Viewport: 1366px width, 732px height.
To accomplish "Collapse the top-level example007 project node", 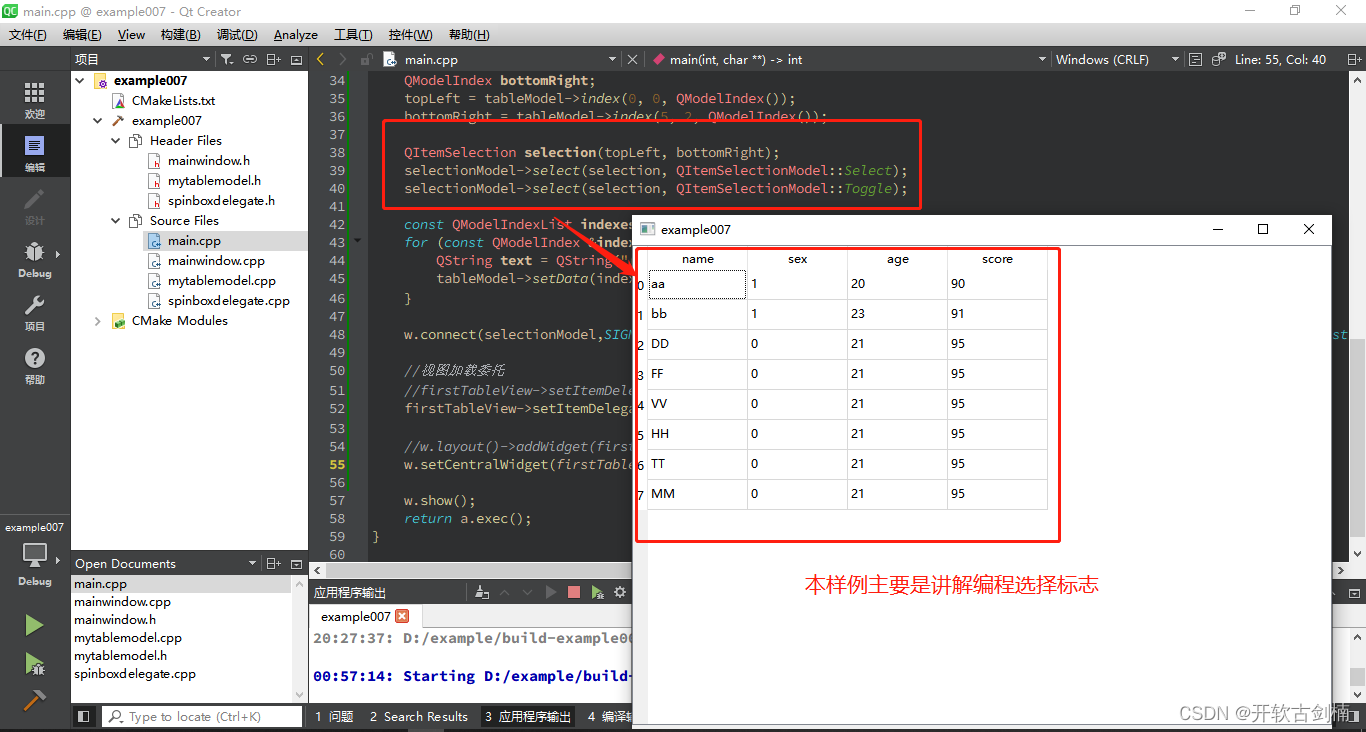I will (x=80, y=81).
